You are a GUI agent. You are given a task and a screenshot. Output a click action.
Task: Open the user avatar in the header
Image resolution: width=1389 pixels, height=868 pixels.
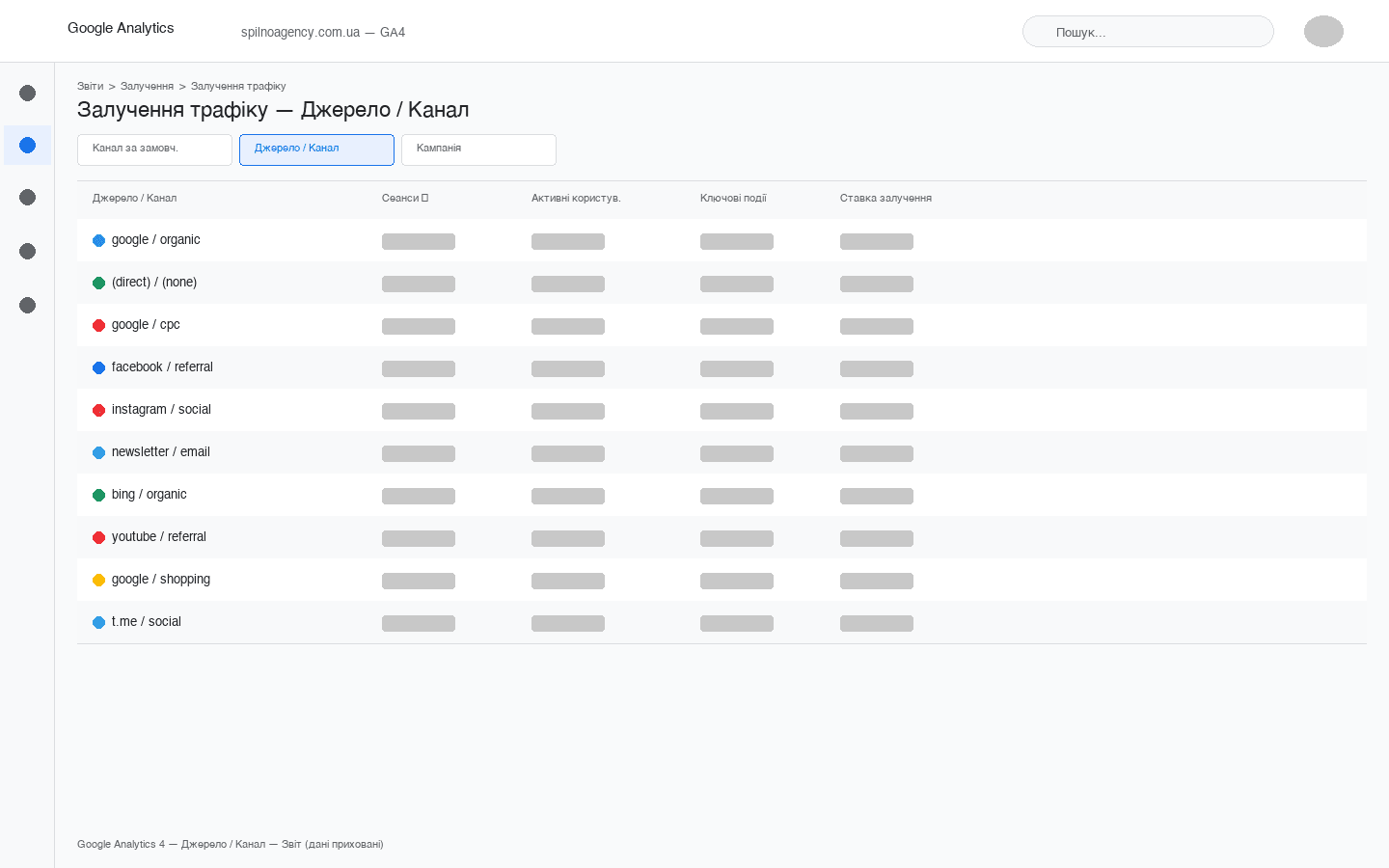tap(1323, 31)
